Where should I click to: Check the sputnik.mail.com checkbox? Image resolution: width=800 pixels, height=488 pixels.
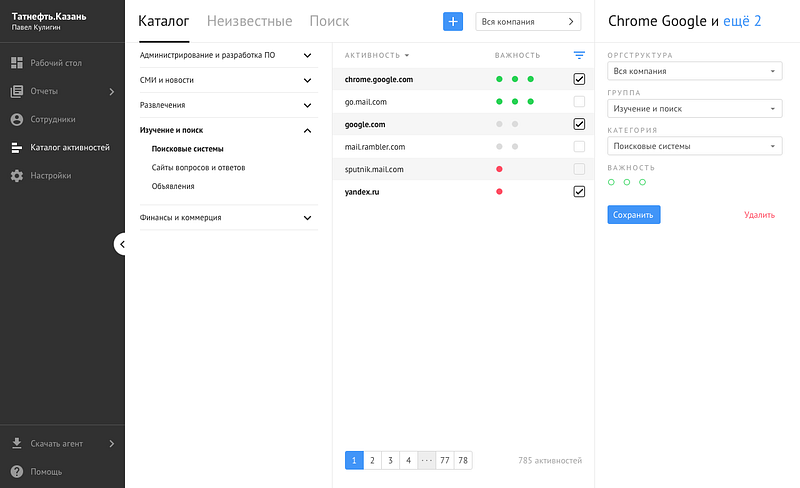point(579,169)
